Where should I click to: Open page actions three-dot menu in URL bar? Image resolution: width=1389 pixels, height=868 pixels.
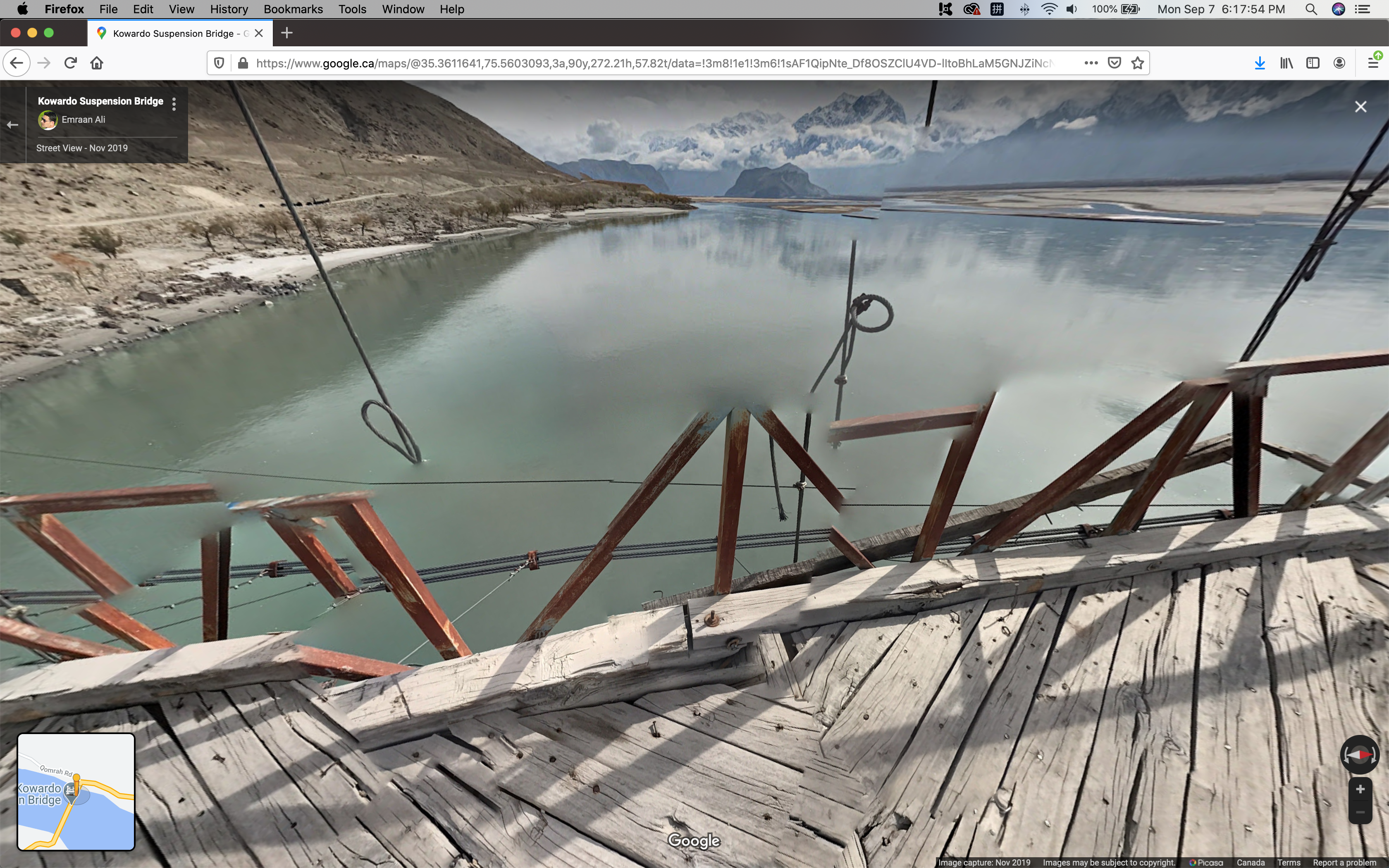tap(1091, 63)
